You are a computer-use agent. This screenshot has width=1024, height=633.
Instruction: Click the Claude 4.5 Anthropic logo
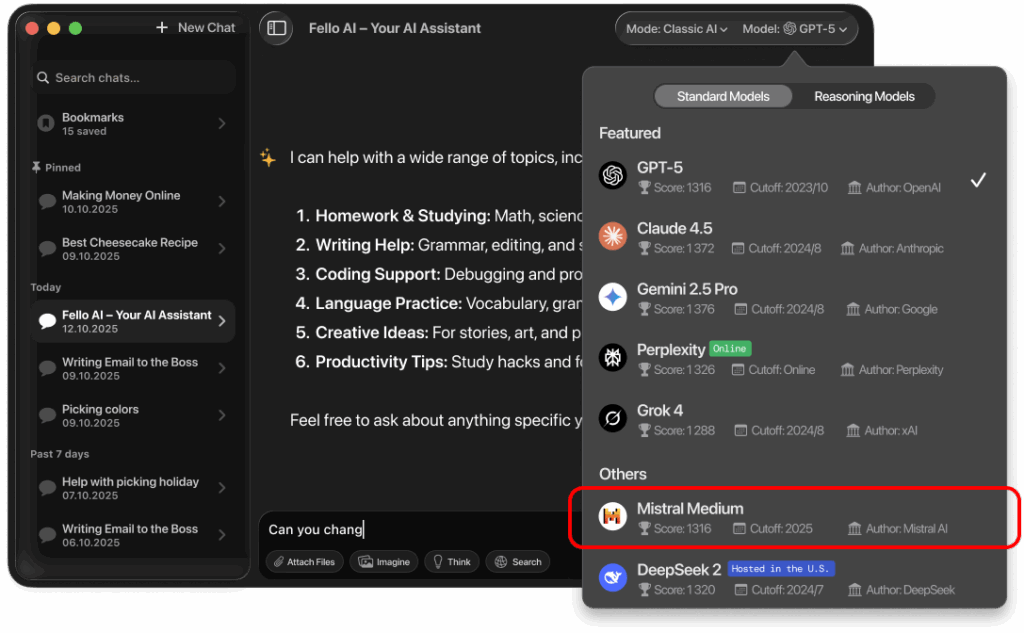point(613,236)
